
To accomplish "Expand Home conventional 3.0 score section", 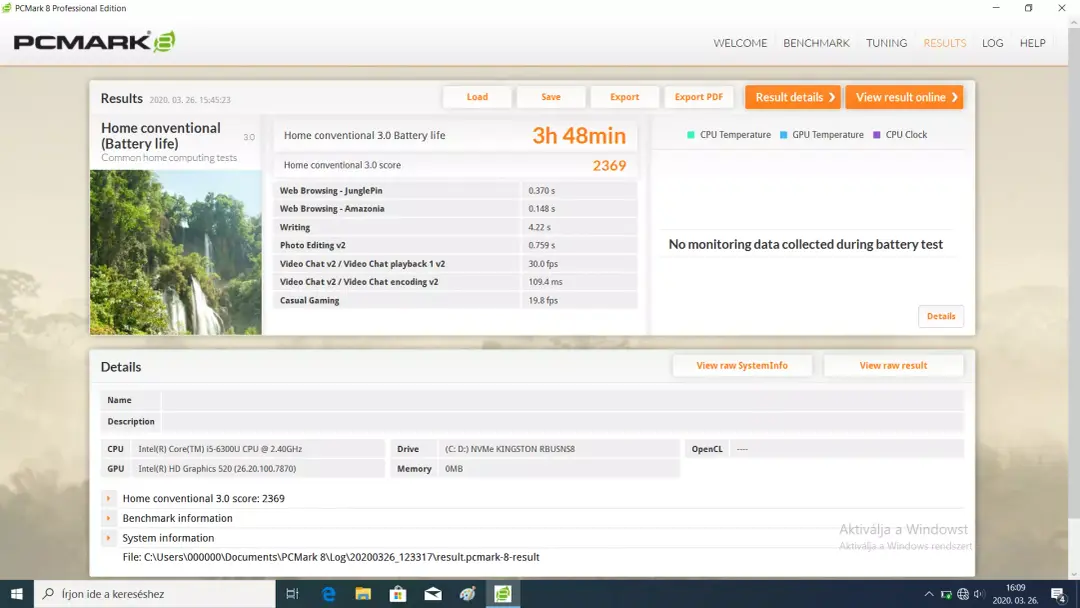I will pyautogui.click(x=108, y=498).
